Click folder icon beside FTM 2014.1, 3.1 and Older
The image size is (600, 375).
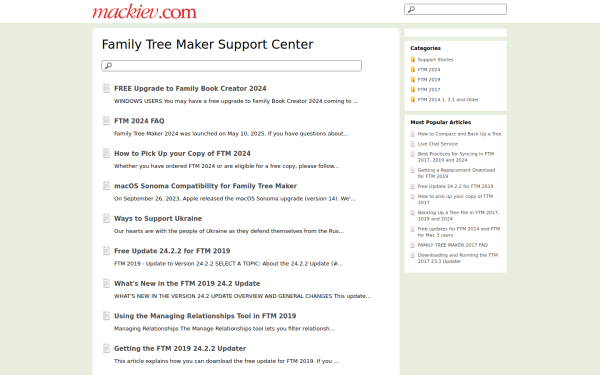(412, 99)
